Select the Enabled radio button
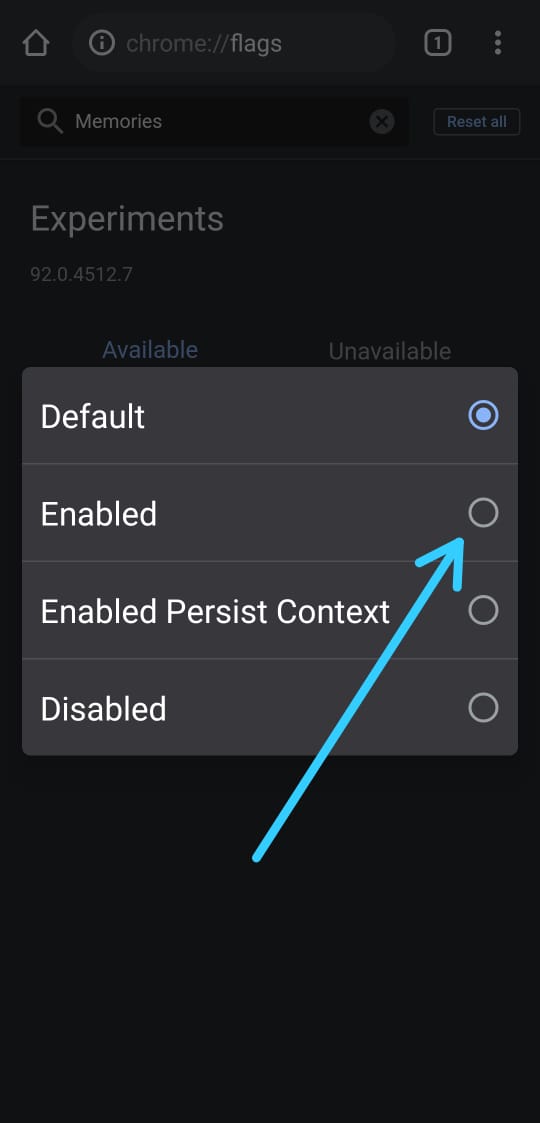 tap(483, 513)
